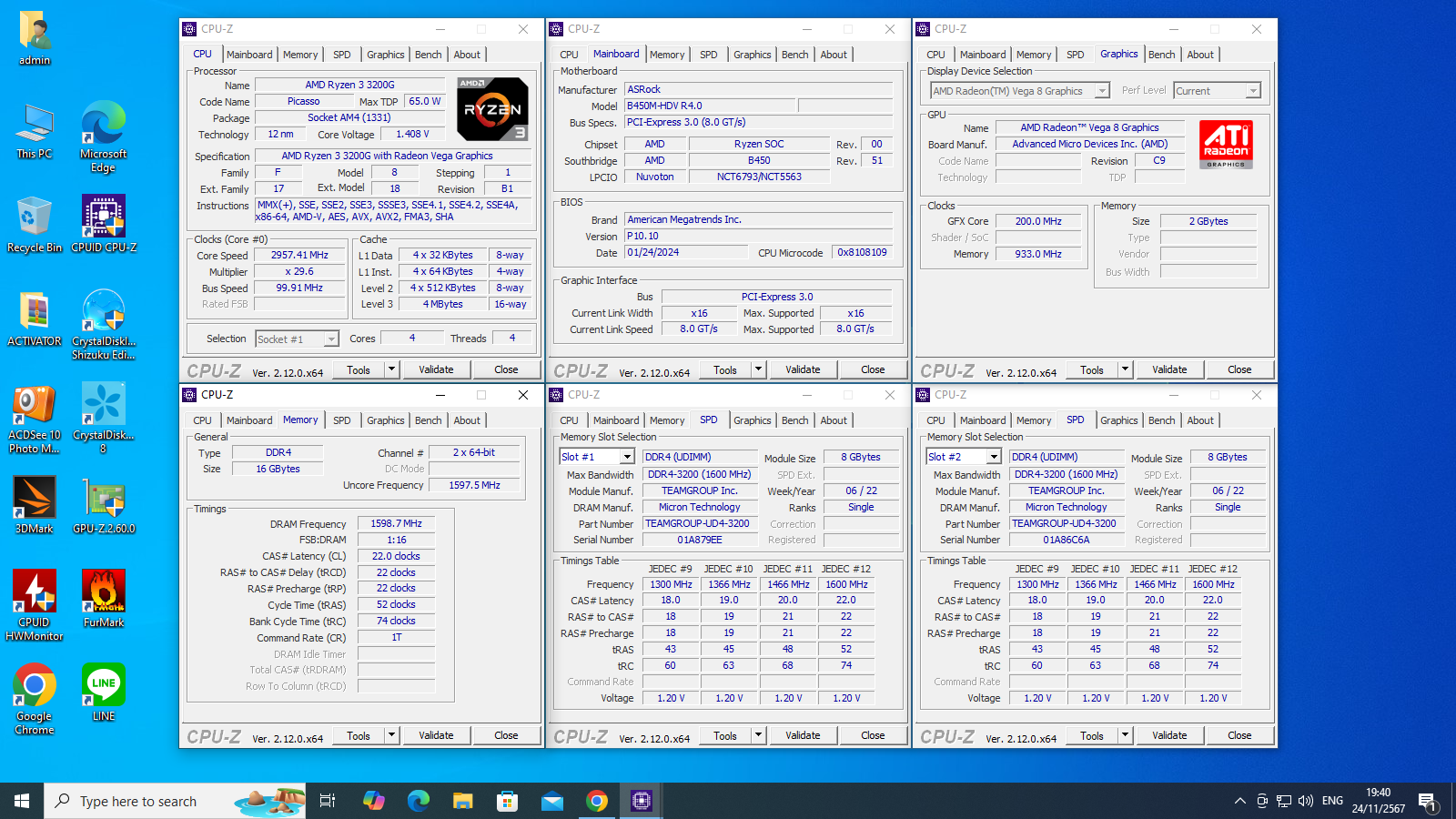The height and width of the screenshot is (819, 1456).
Task: Click Tools button in the Graphics window
Action: (1092, 369)
